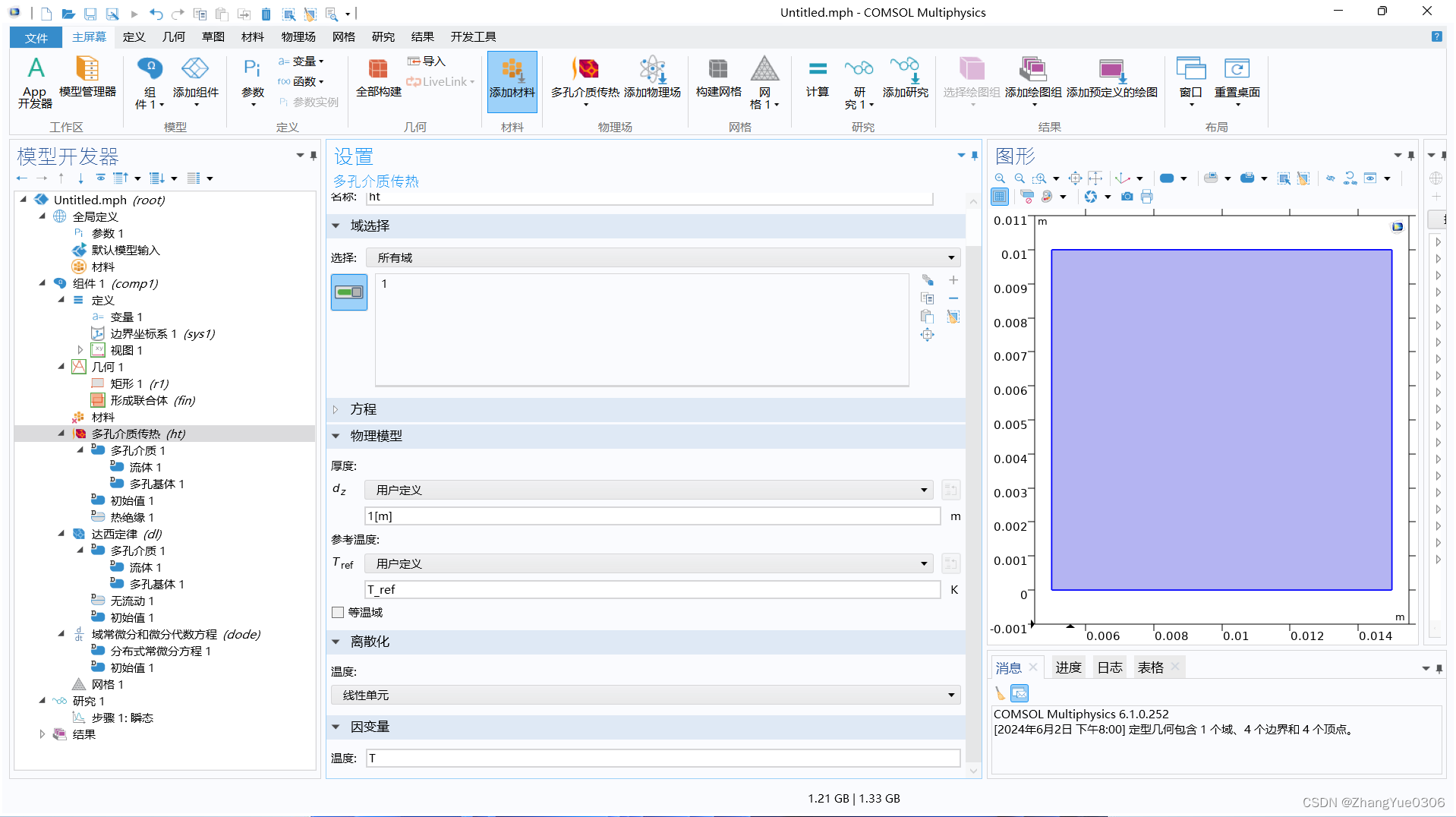Expand the 视图 1 tree node
1456x817 pixels.
80,350
